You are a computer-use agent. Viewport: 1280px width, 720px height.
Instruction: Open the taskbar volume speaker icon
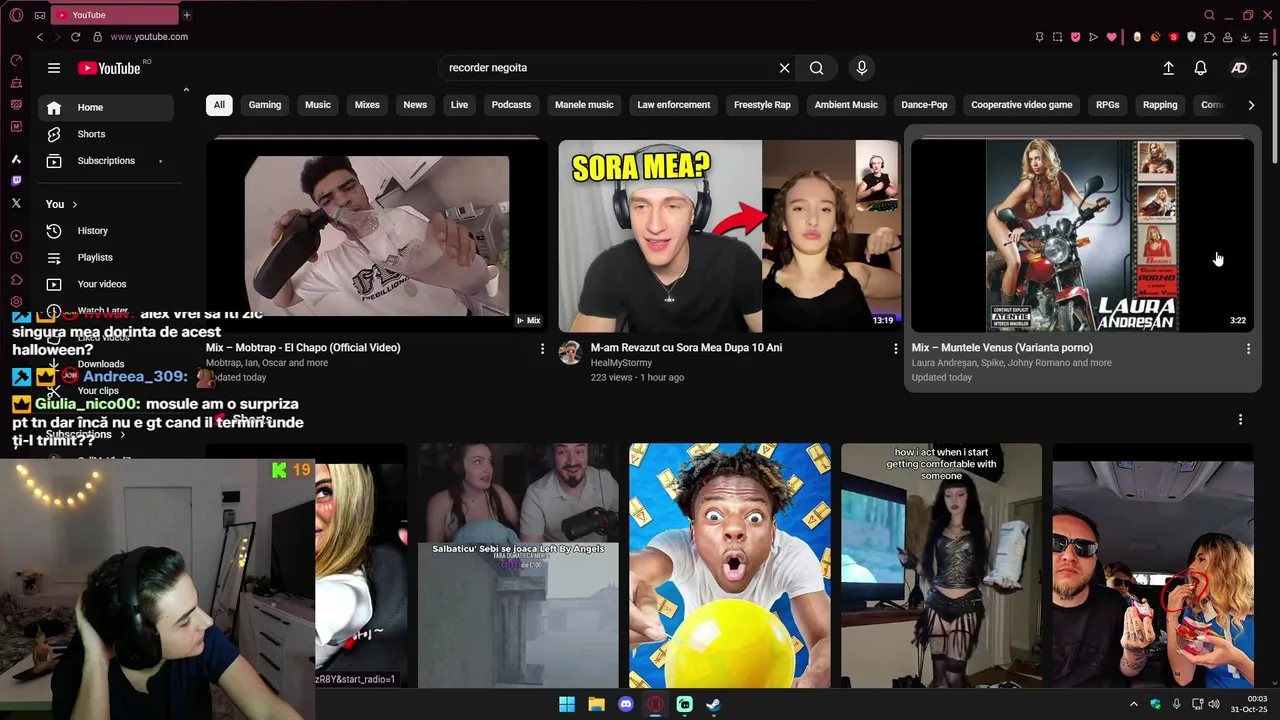coord(1214,704)
